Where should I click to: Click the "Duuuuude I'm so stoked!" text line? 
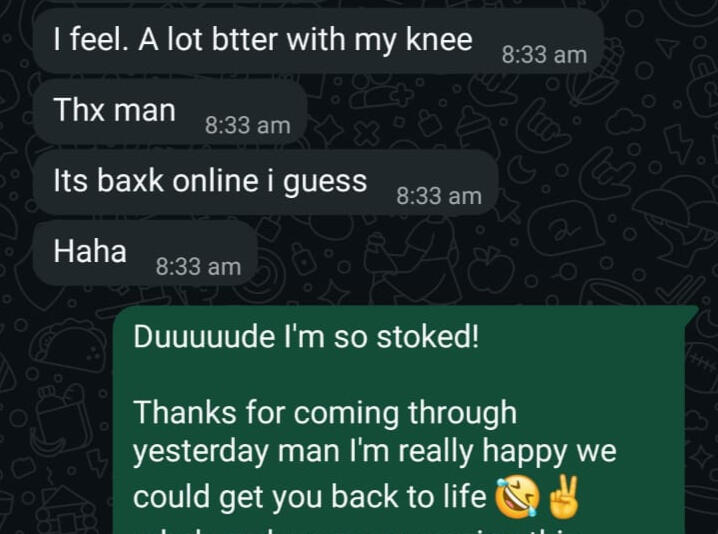pyautogui.click(x=306, y=337)
